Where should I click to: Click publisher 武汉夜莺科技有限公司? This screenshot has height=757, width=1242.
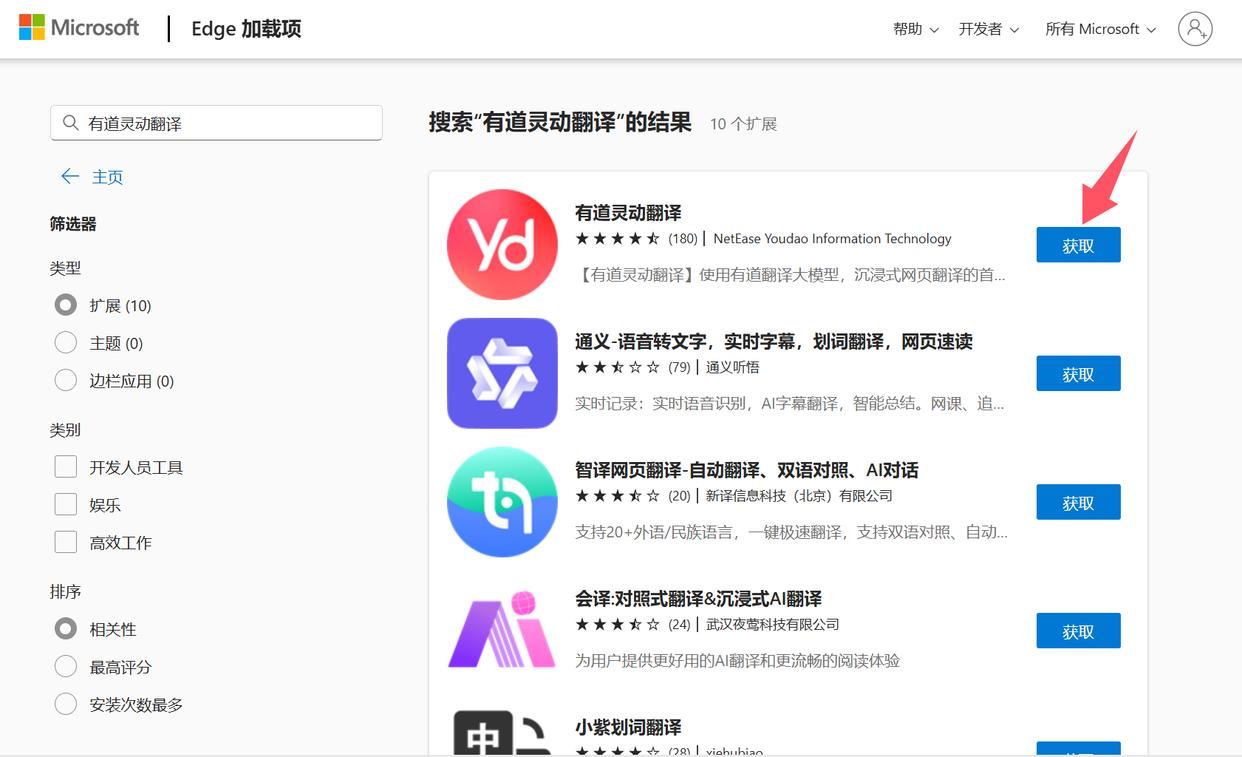(773, 624)
